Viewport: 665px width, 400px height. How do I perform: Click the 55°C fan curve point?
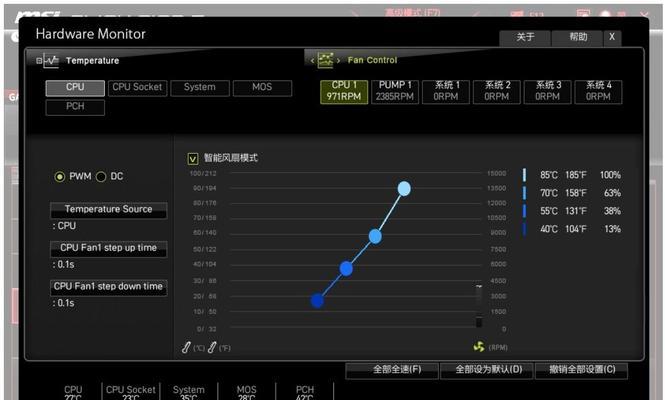click(346, 269)
